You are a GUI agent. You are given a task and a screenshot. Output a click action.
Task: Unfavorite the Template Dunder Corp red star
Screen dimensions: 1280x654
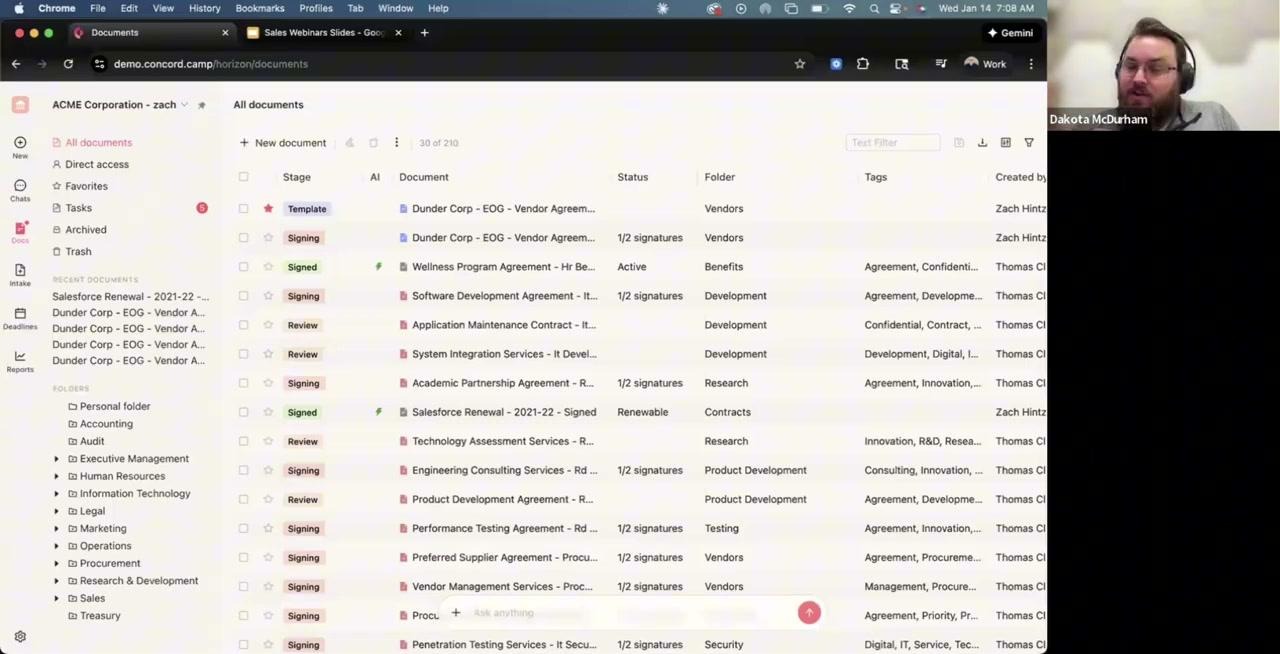tap(268, 209)
